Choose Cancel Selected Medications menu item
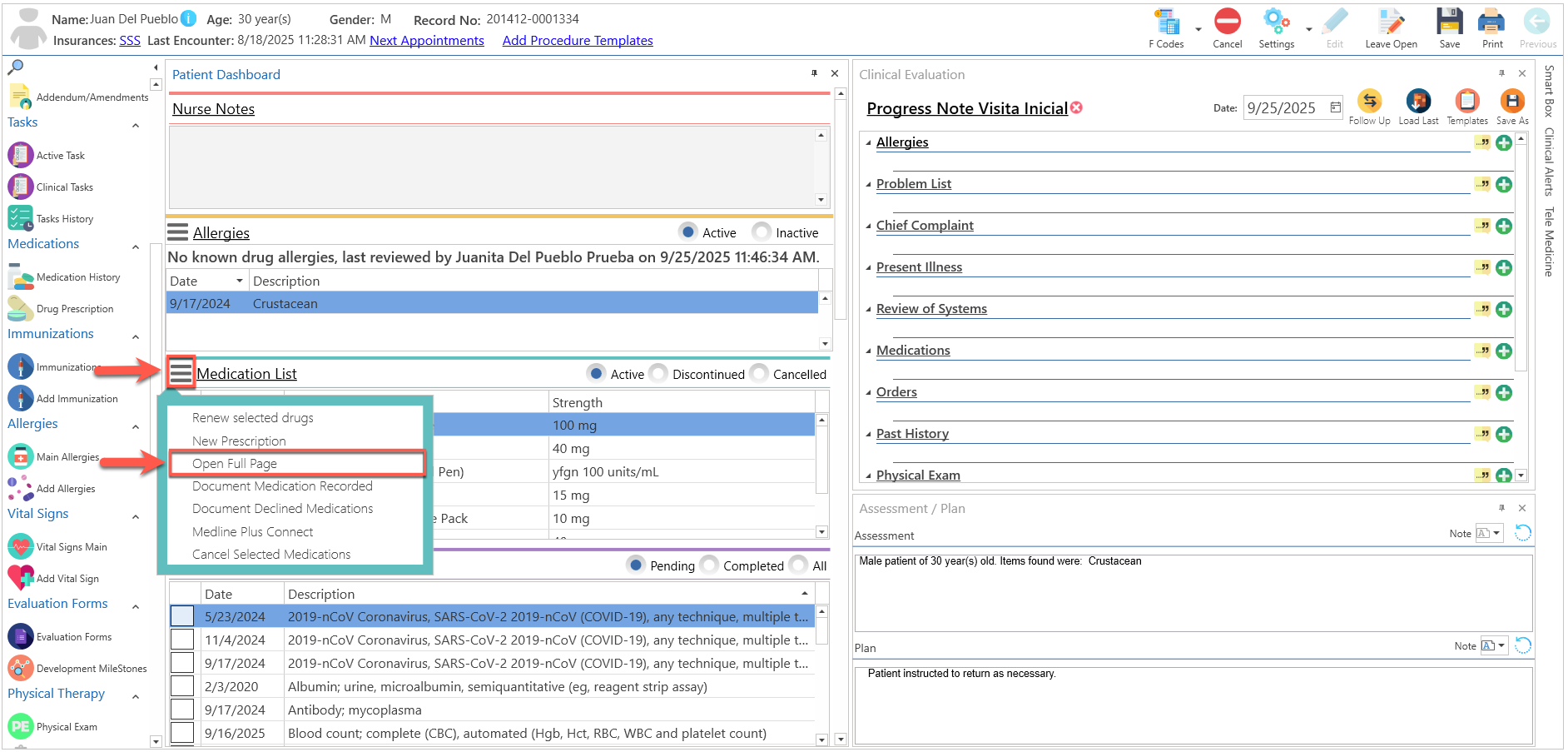Viewport: 1568px width, 752px height. tap(271, 555)
